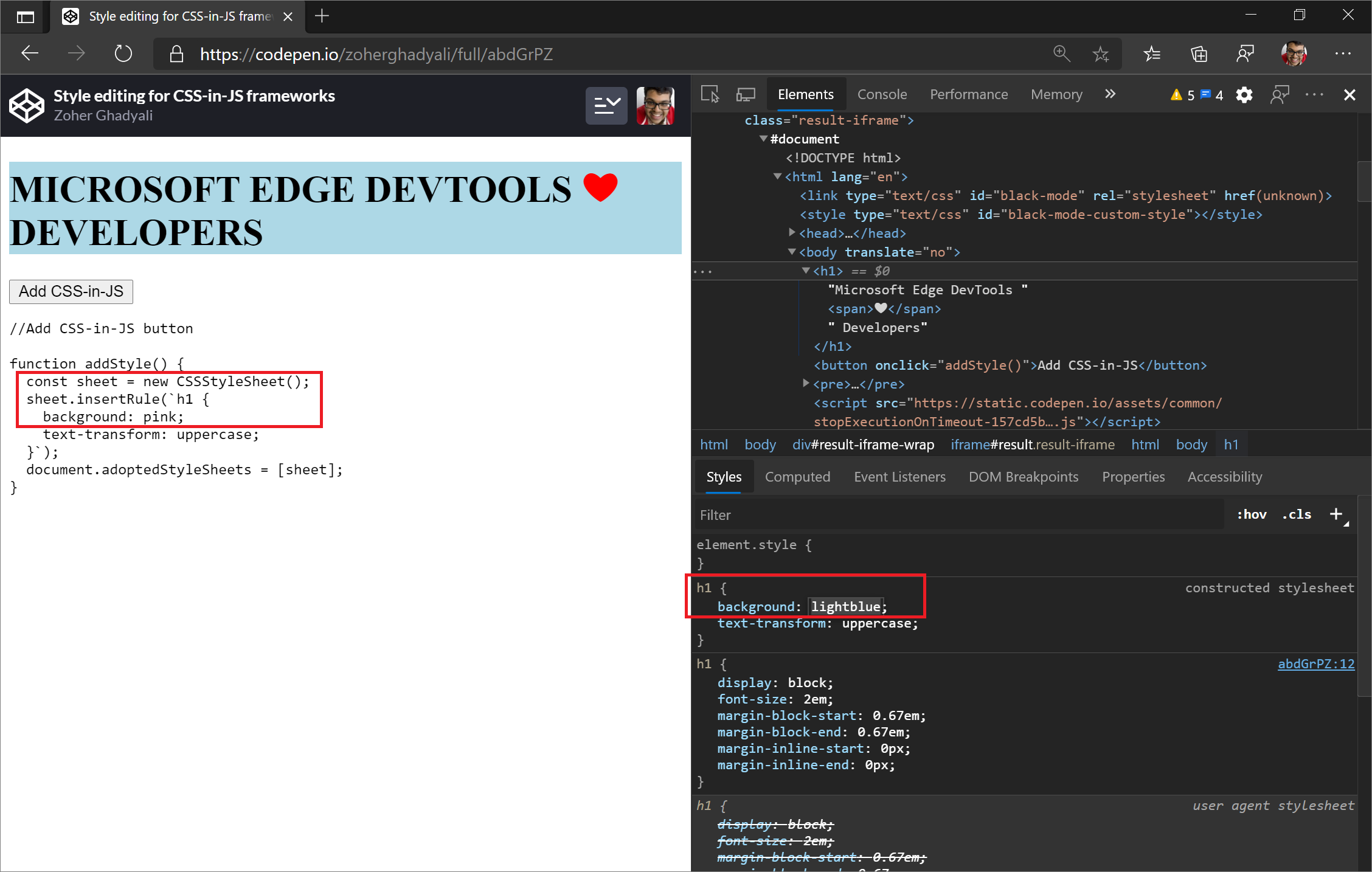1372x872 pixels.
Task: Click the Elements panel icon
Action: [x=805, y=94]
